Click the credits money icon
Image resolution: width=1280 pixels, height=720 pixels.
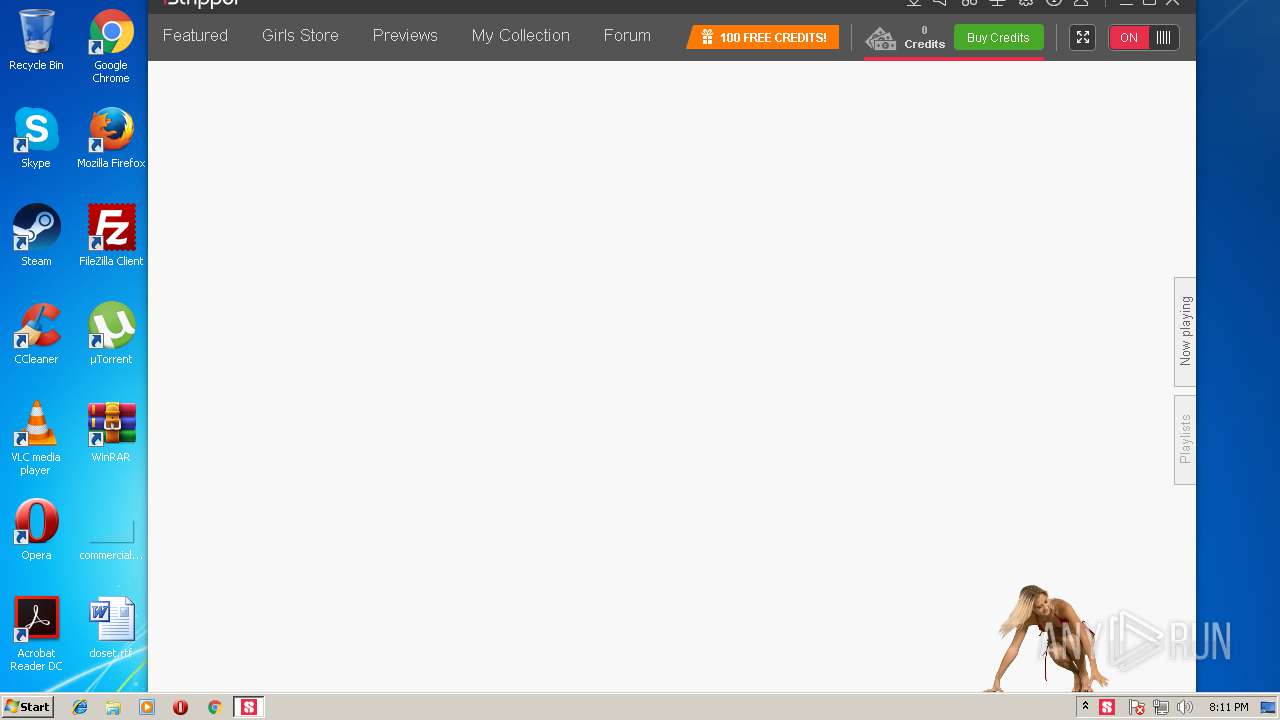click(881, 39)
